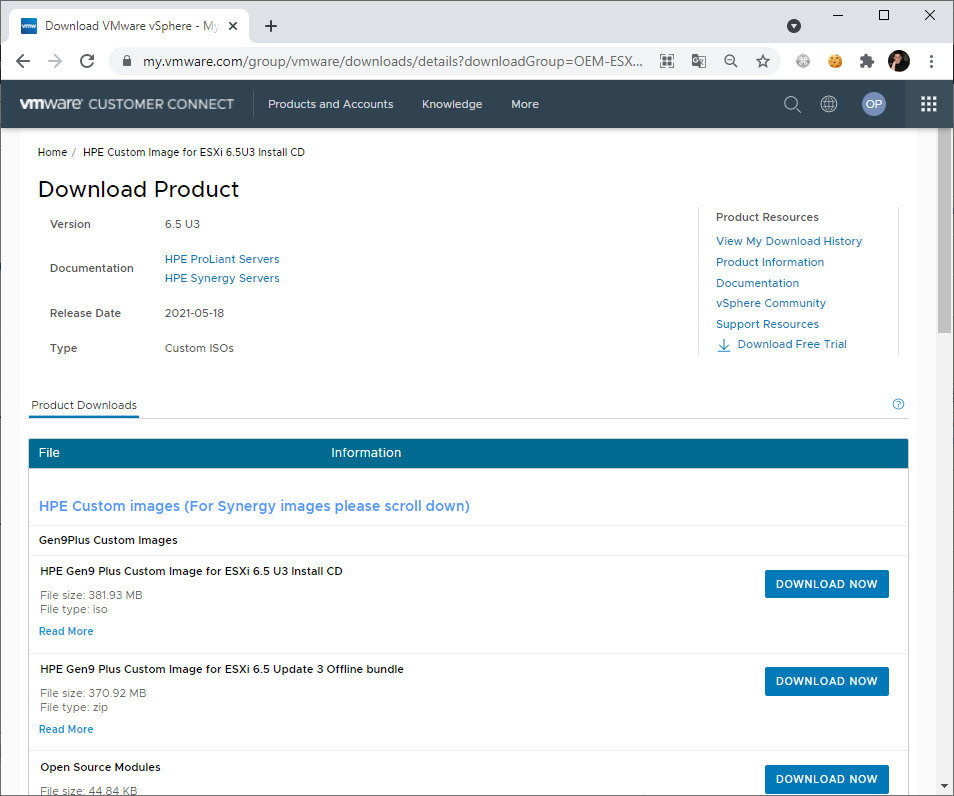This screenshot has width=954, height=796.
Task: Click the page vertical scrollbar thumb
Action: (944, 230)
